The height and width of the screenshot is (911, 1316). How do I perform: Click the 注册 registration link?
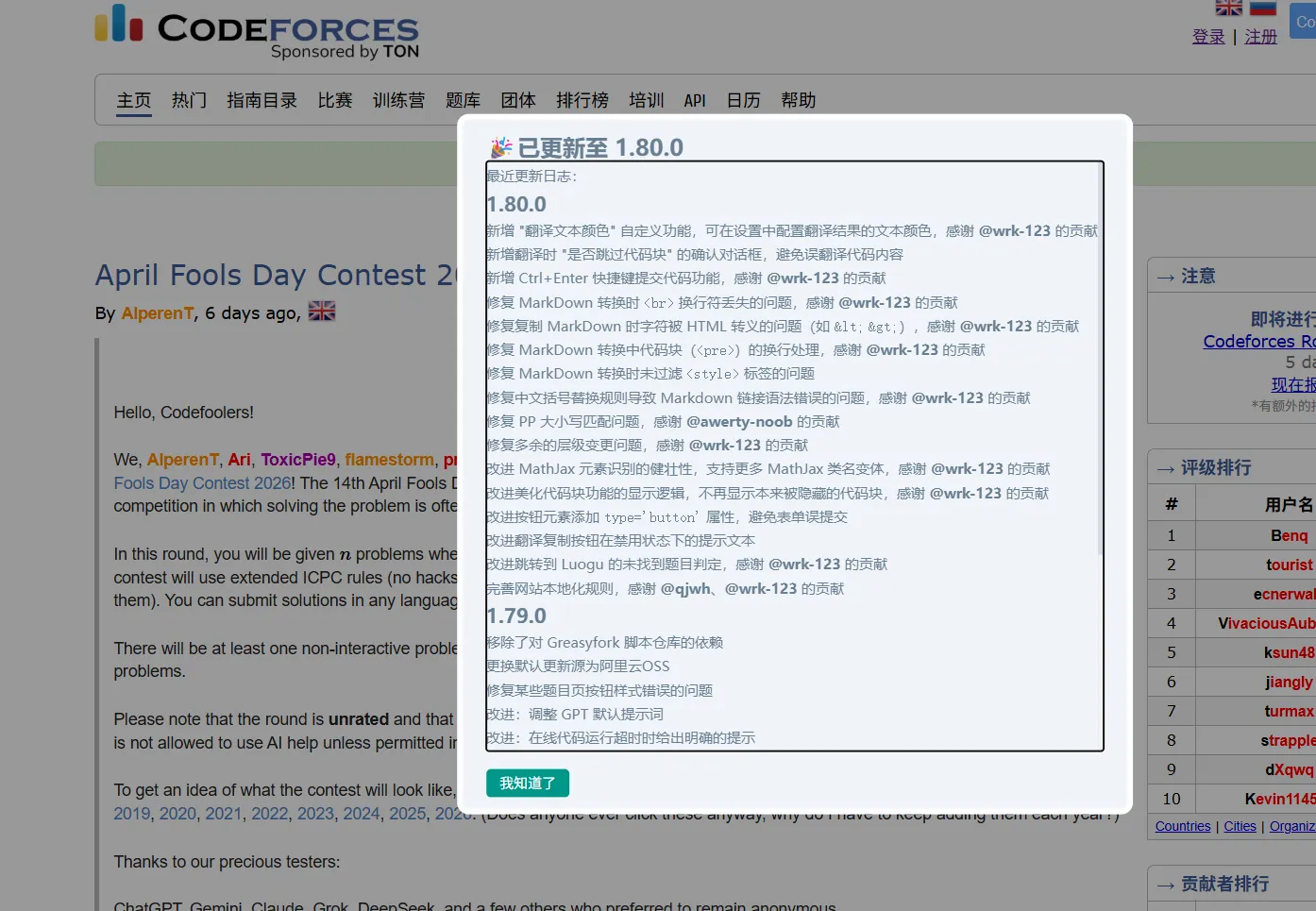click(1260, 37)
